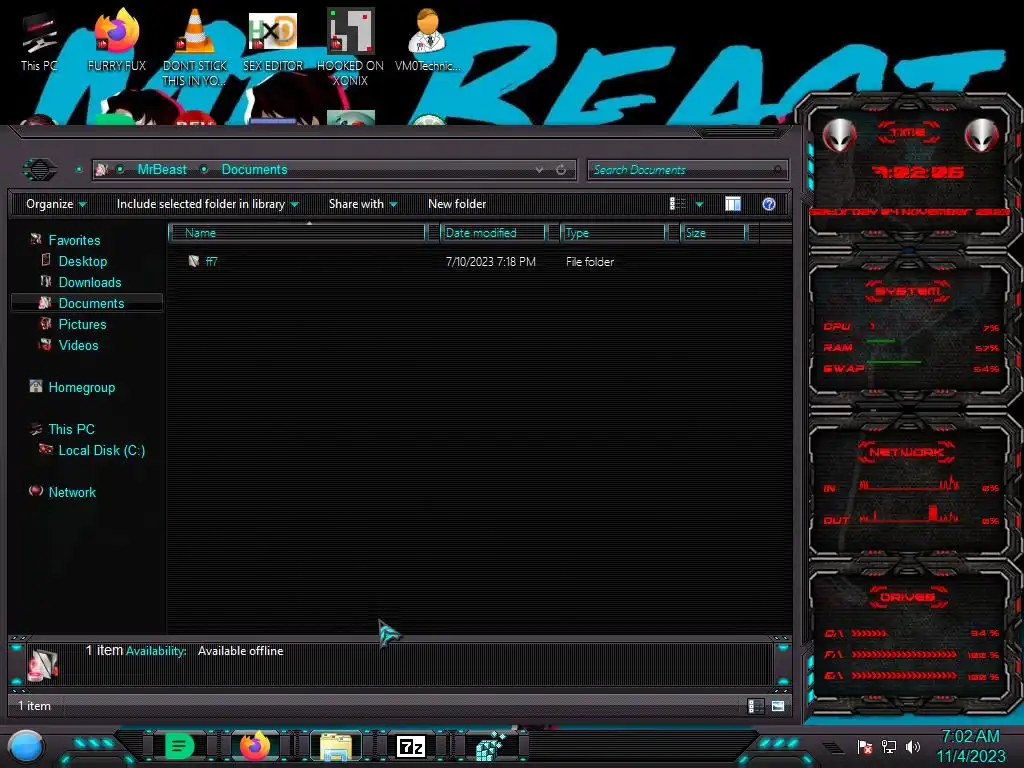Sort by the Date modified column
This screenshot has width=1024, height=768.
493,232
